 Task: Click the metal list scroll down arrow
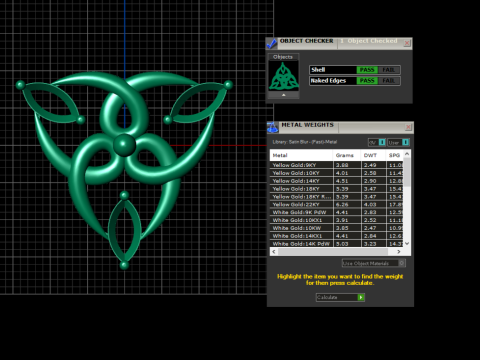coord(407,244)
